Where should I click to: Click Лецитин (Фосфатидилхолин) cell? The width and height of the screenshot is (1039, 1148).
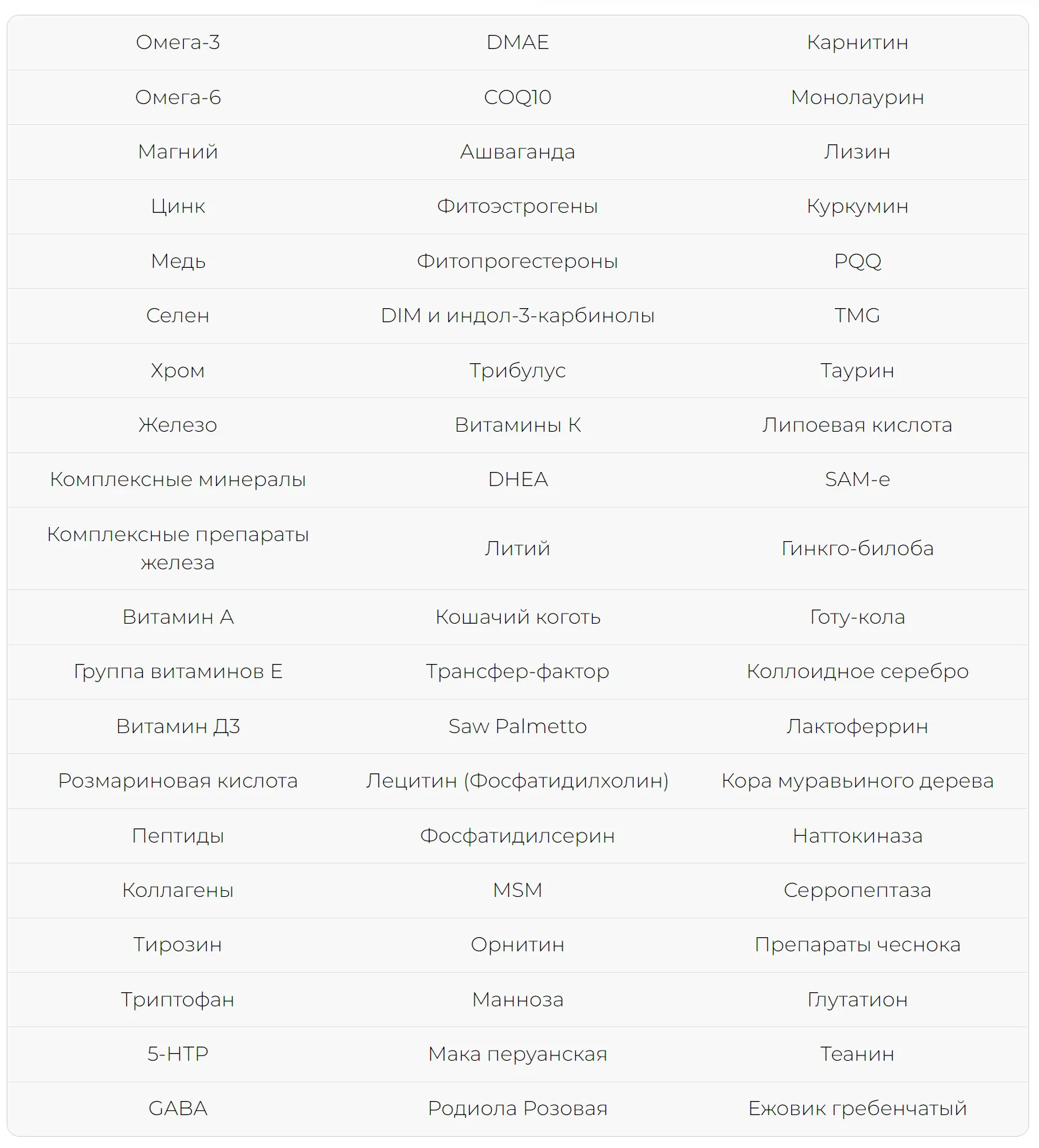[517, 781]
